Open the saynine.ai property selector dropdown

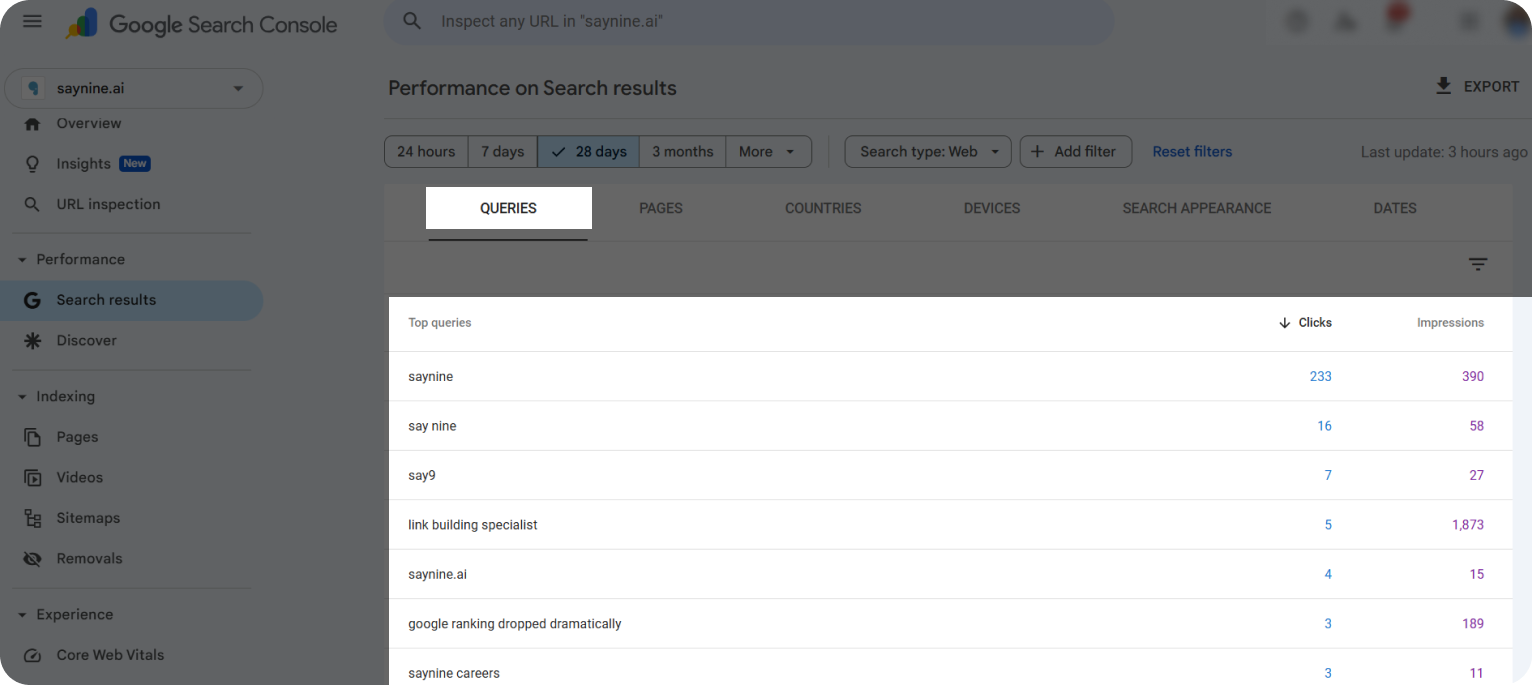134,88
